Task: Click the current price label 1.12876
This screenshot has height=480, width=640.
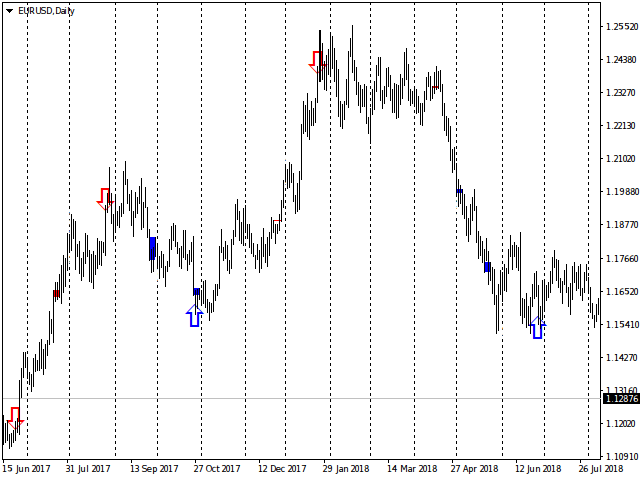Action: [x=621, y=399]
